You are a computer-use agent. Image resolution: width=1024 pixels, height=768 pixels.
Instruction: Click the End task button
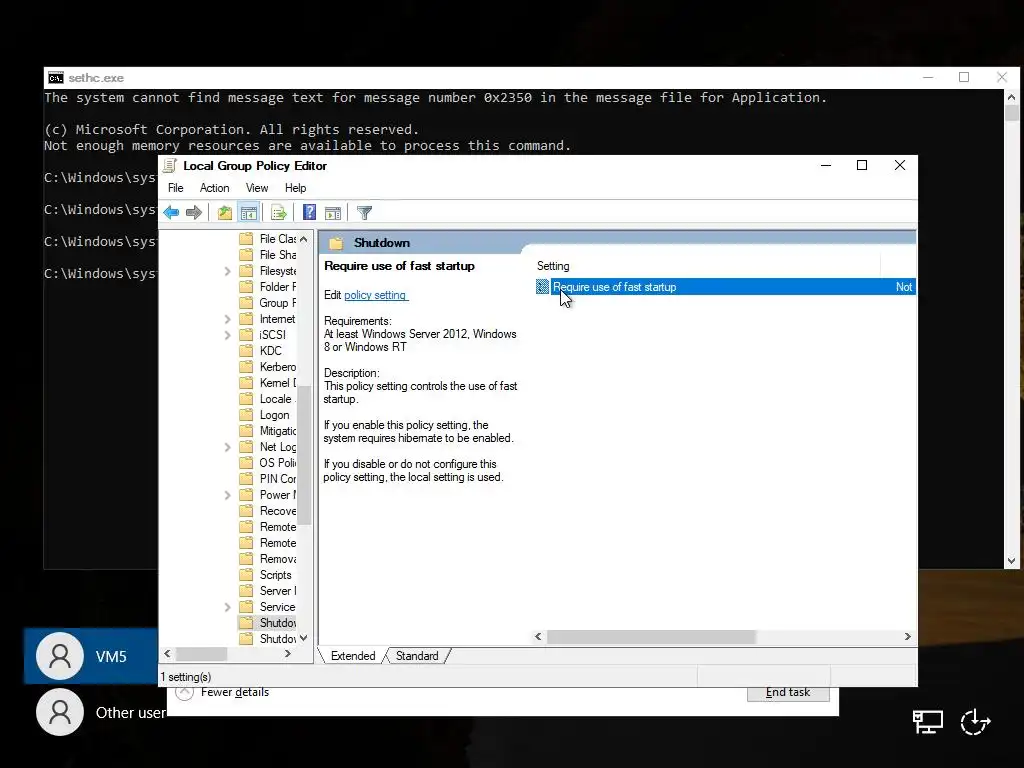click(788, 693)
